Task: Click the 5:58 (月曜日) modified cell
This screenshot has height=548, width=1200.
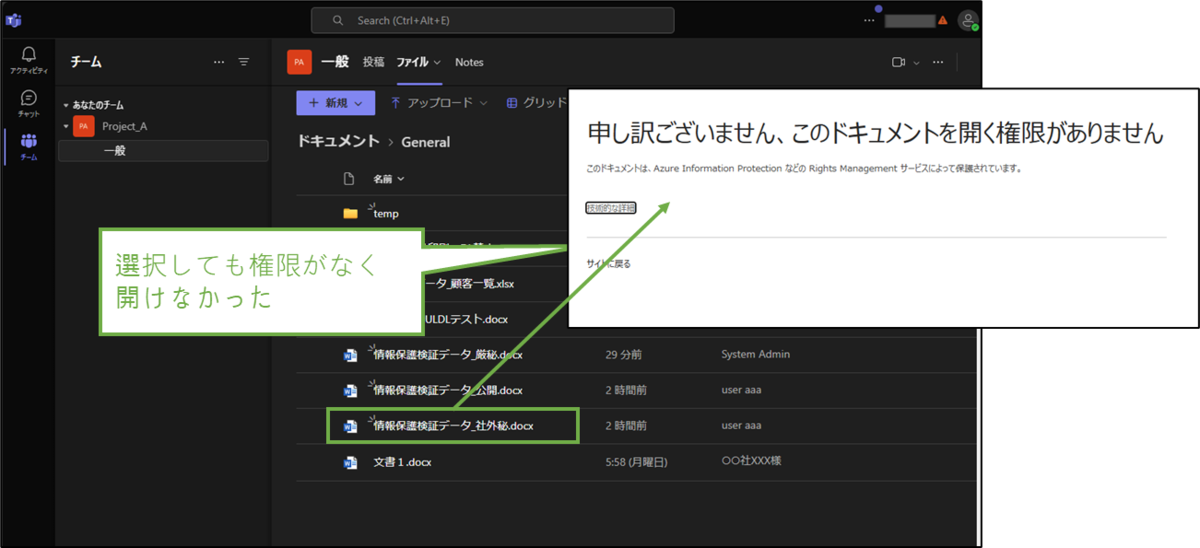Action: [637, 462]
